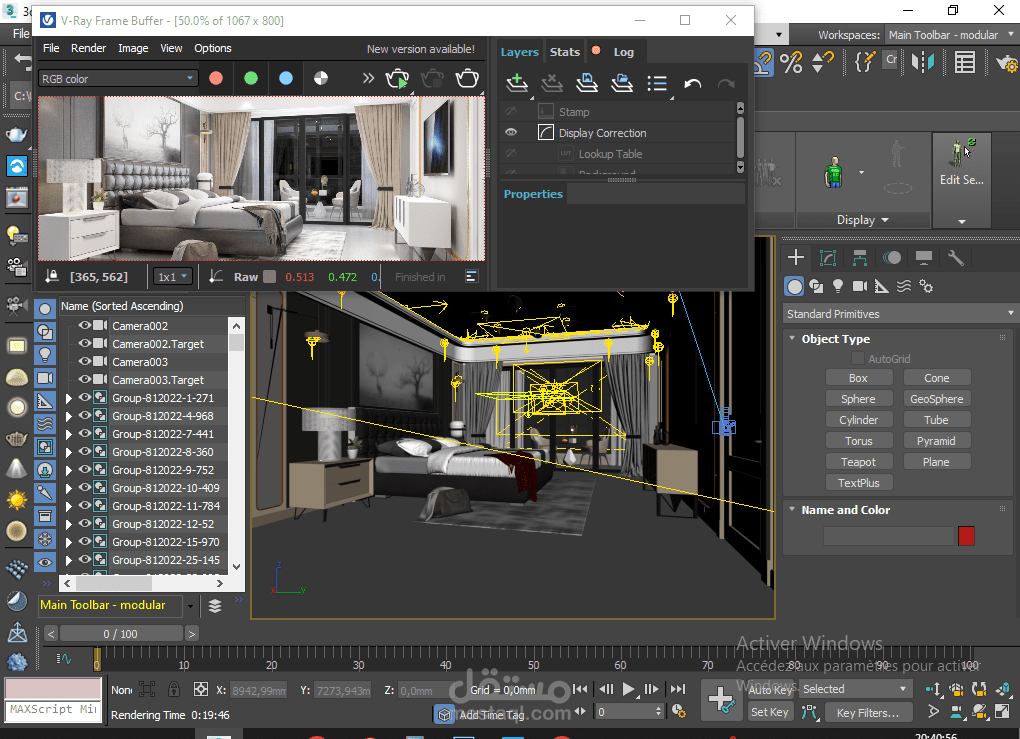Open the Create panel plus tab
Screen dimensions: 1020x739
tap(796, 258)
